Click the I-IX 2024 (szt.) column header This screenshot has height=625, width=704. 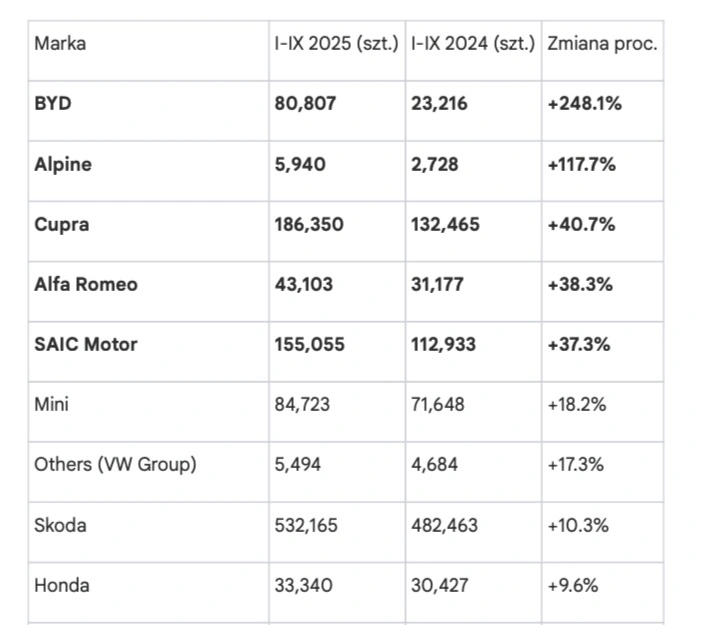[471, 44]
